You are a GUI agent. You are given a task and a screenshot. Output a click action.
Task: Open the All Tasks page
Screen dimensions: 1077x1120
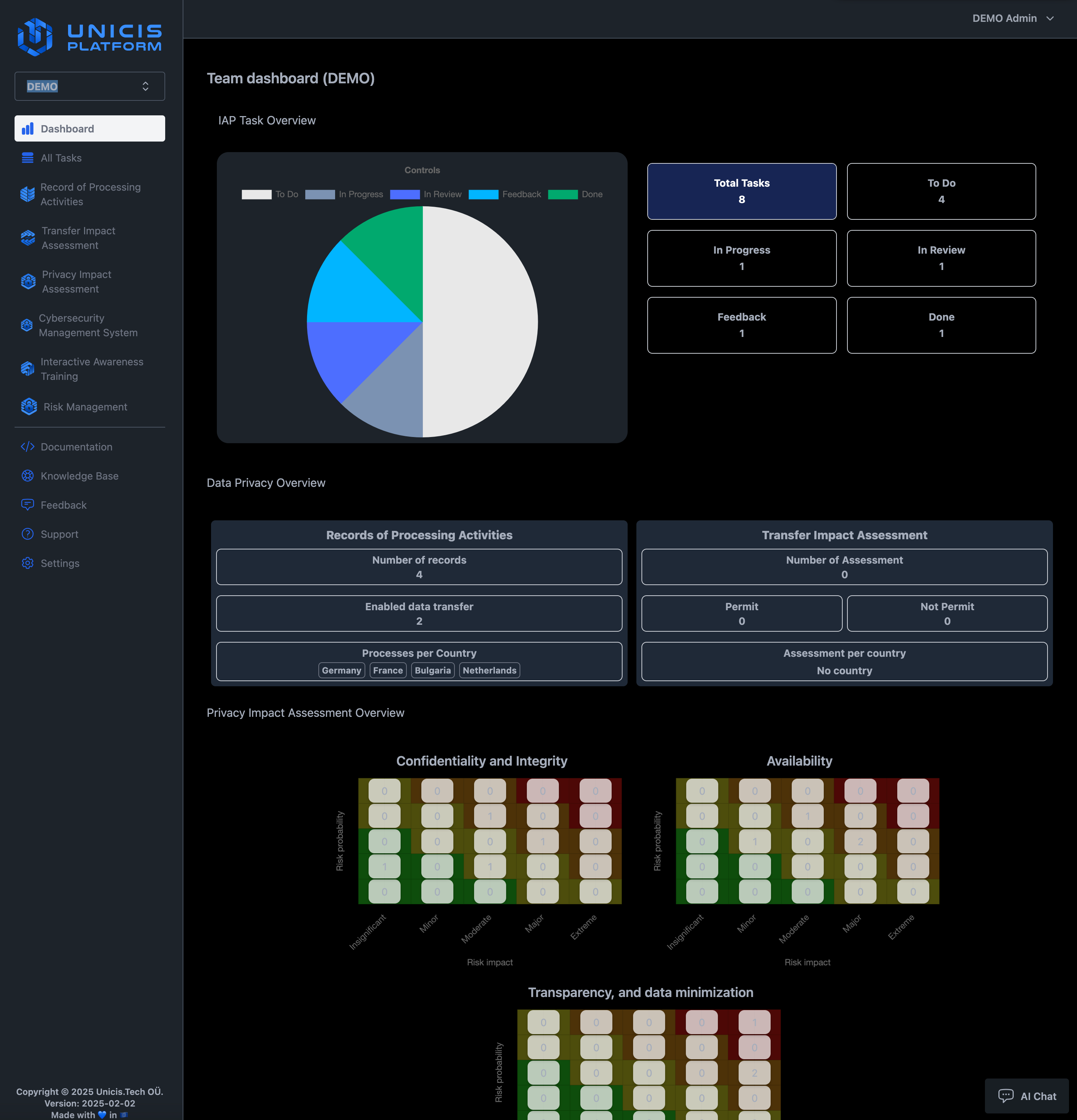tap(90, 158)
